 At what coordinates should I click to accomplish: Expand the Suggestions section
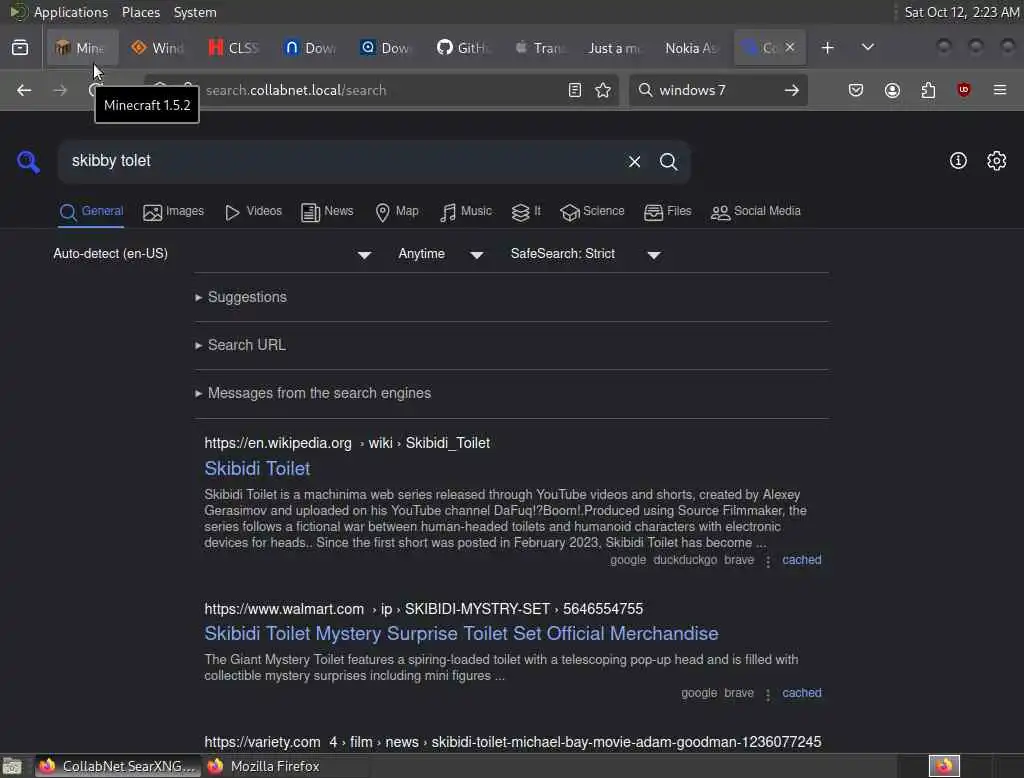tap(241, 297)
